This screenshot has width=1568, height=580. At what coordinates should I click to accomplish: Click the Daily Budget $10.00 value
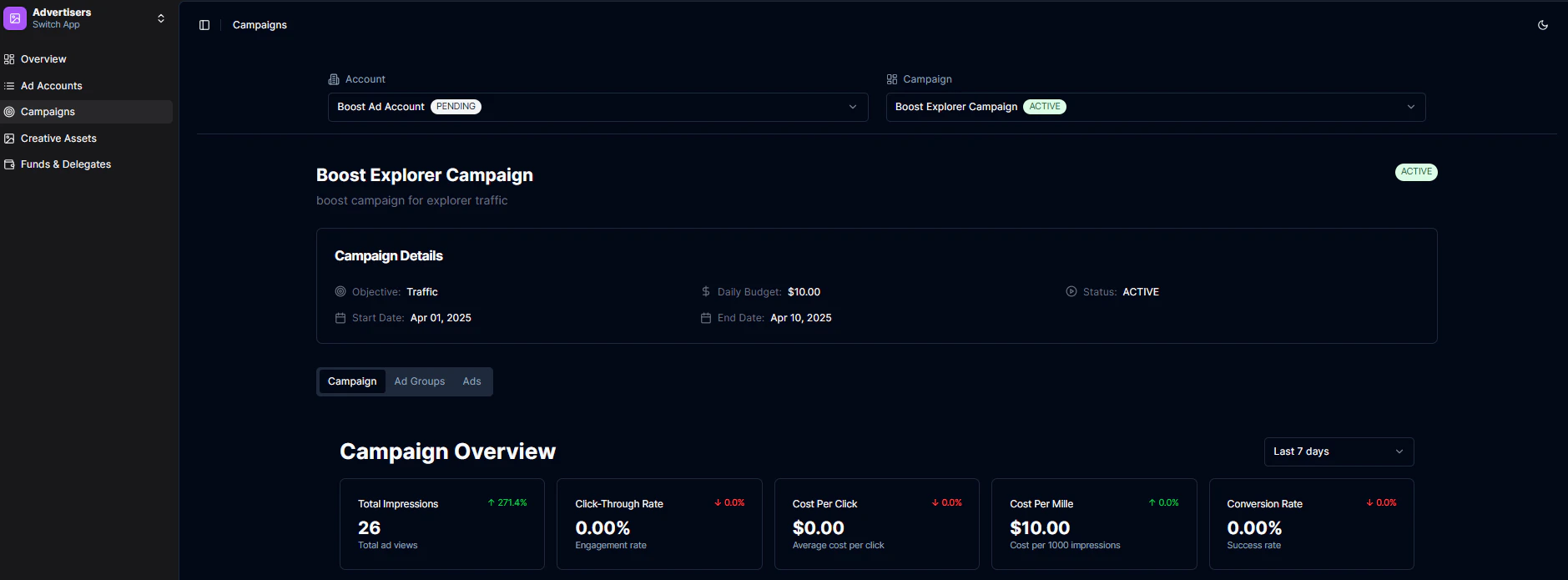point(804,292)
